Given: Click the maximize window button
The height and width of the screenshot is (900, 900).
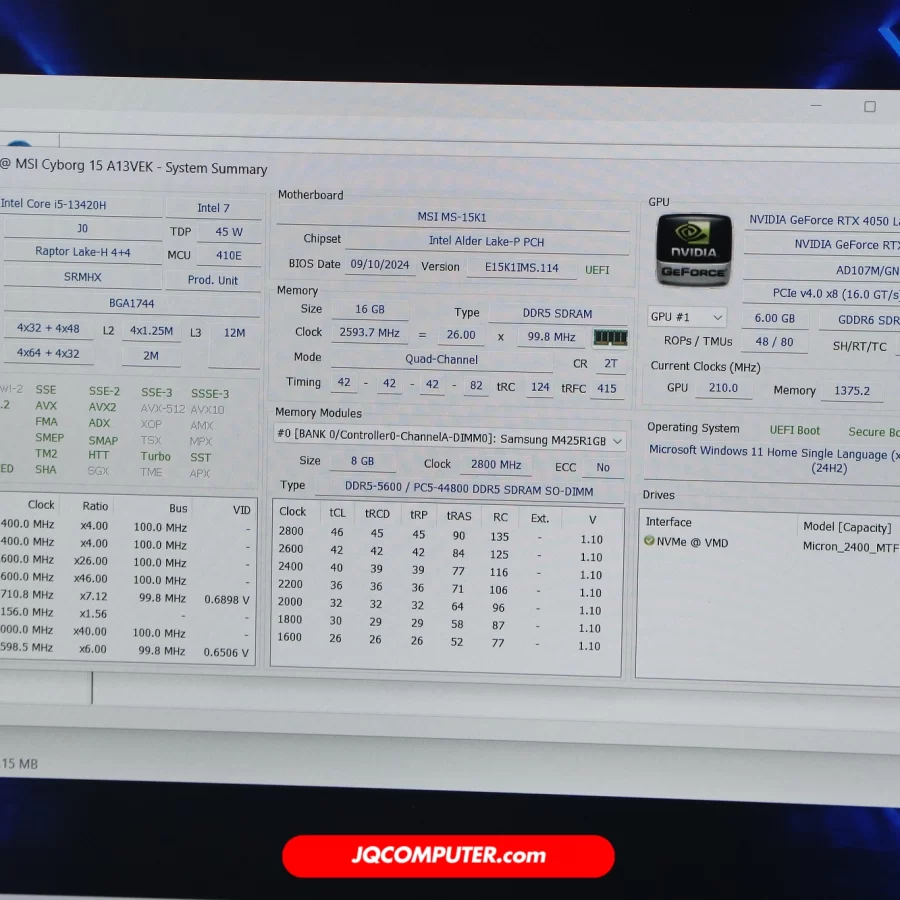Looking at the screenshot, I should [869, 107].
